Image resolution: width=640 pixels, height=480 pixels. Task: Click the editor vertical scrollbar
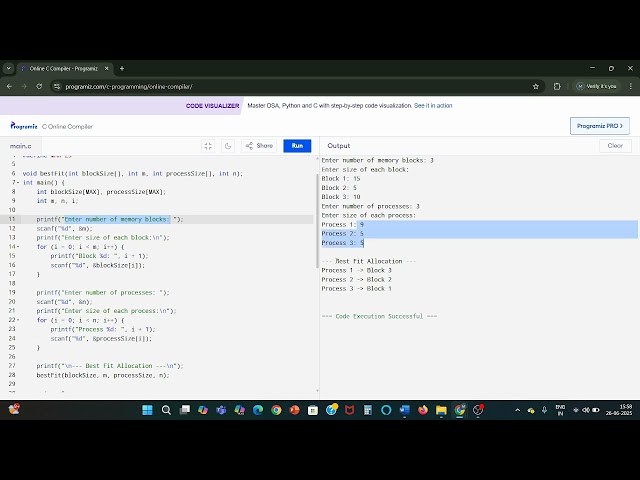pos(317,220)
